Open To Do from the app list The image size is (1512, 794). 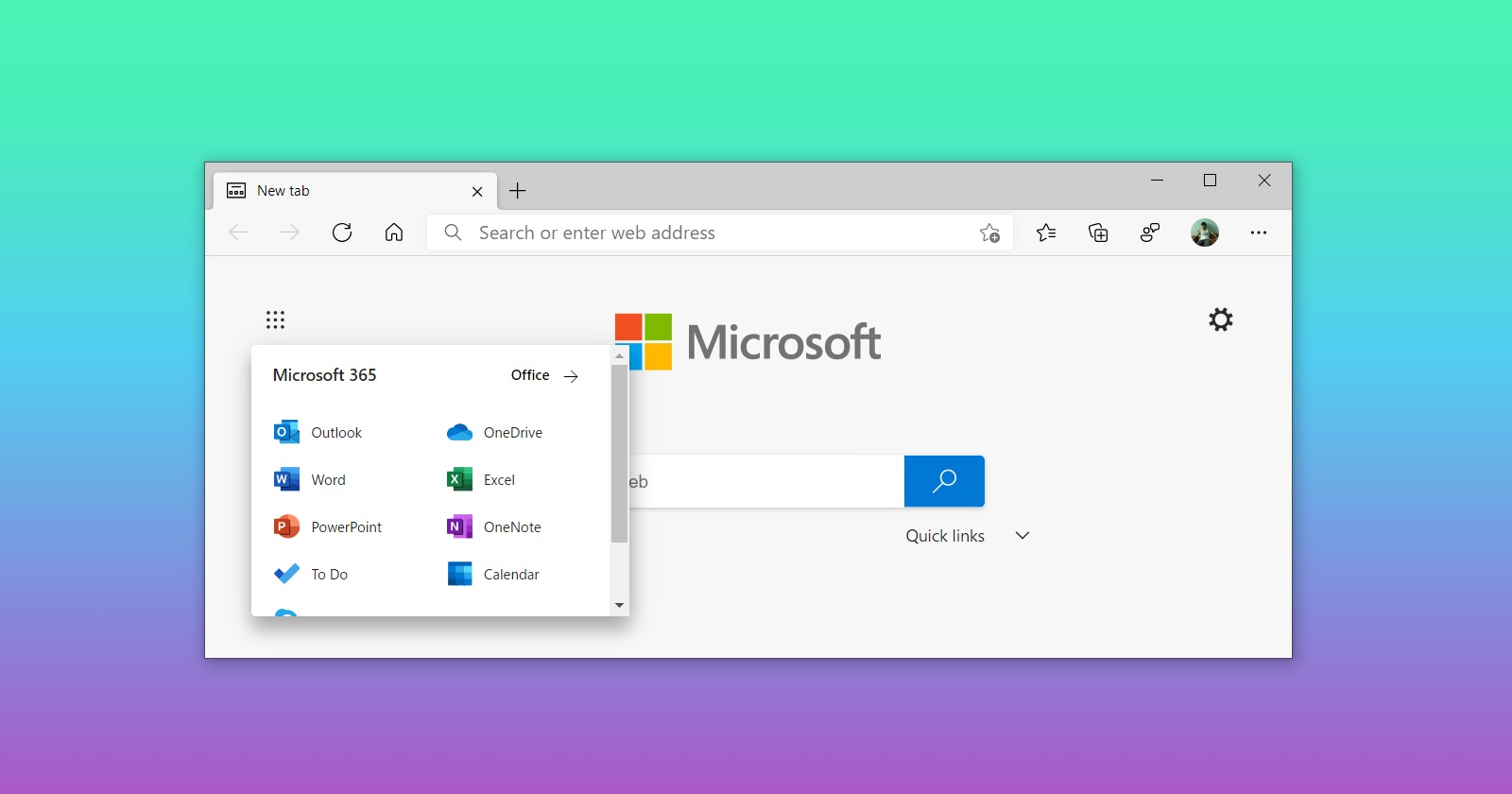point(310,574)
